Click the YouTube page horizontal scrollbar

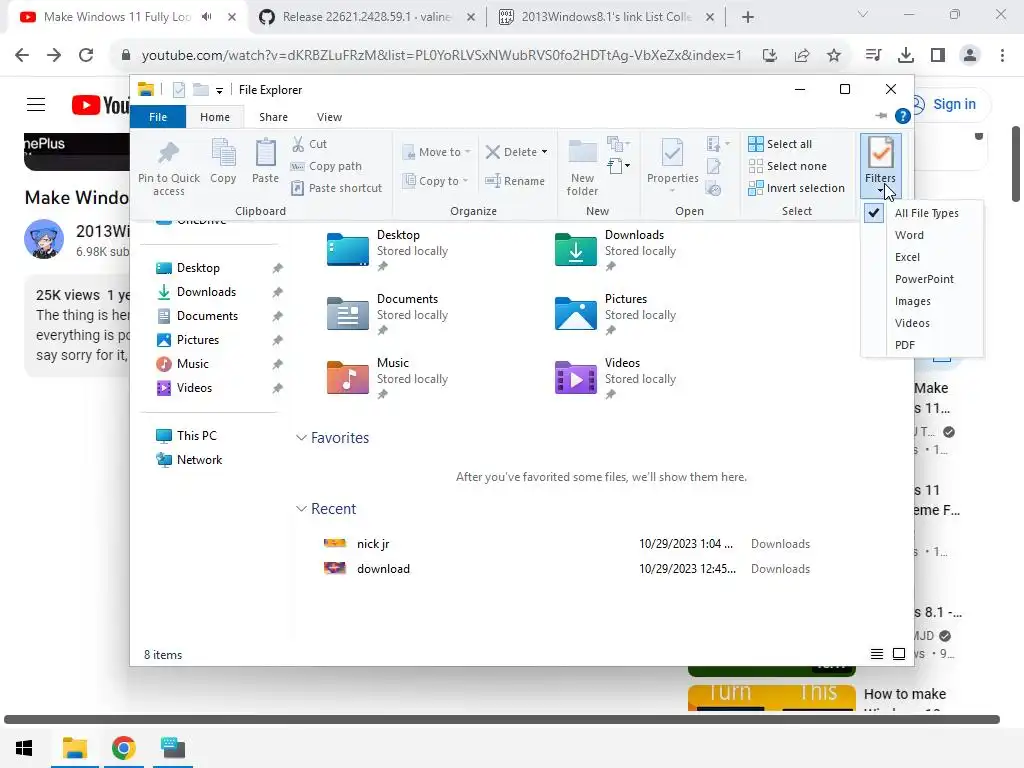tap(502, 719)
